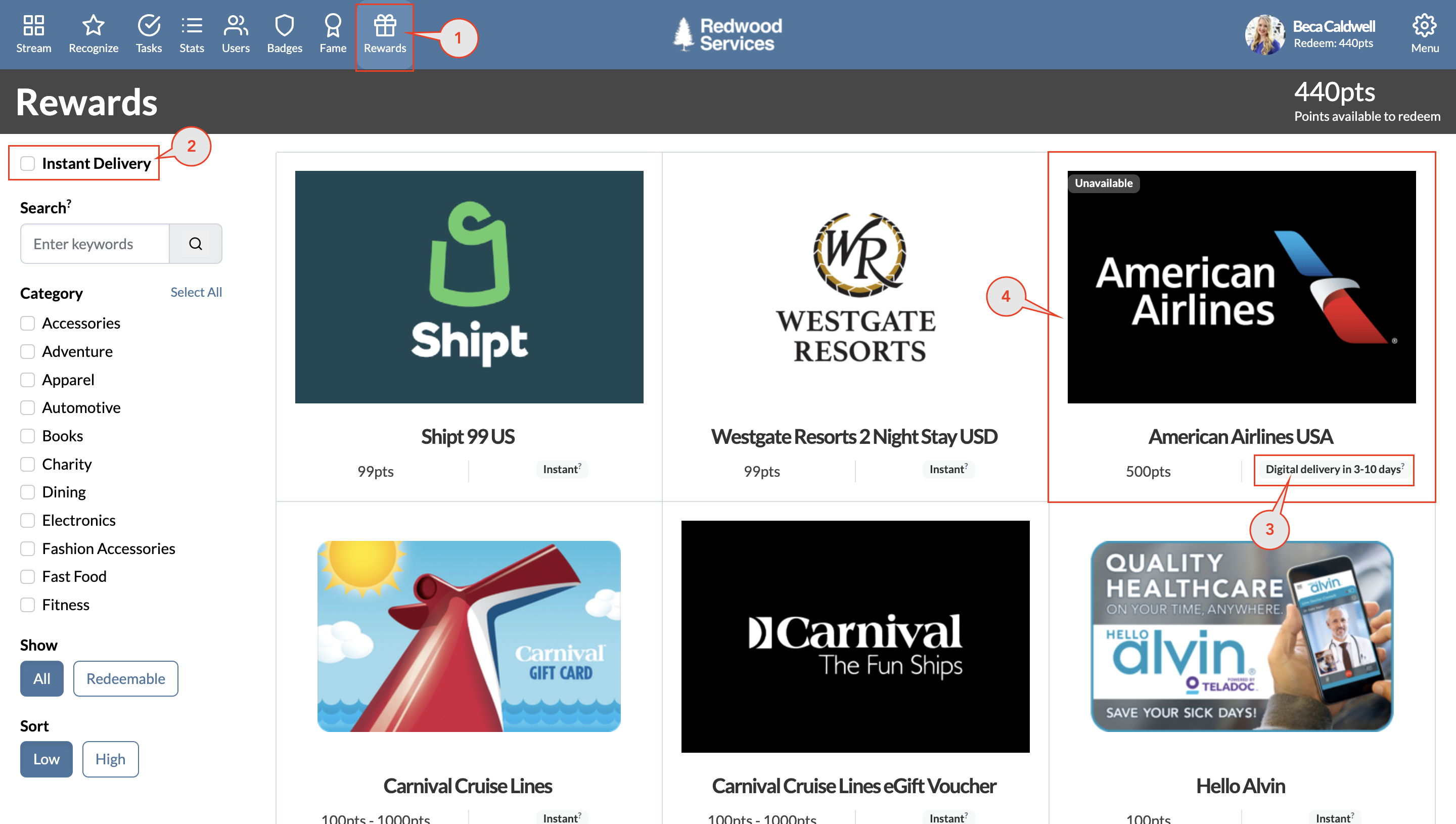The image size is (1456, 824).
Task: Click the Hello Alvin title
Action: [1241, 786]
